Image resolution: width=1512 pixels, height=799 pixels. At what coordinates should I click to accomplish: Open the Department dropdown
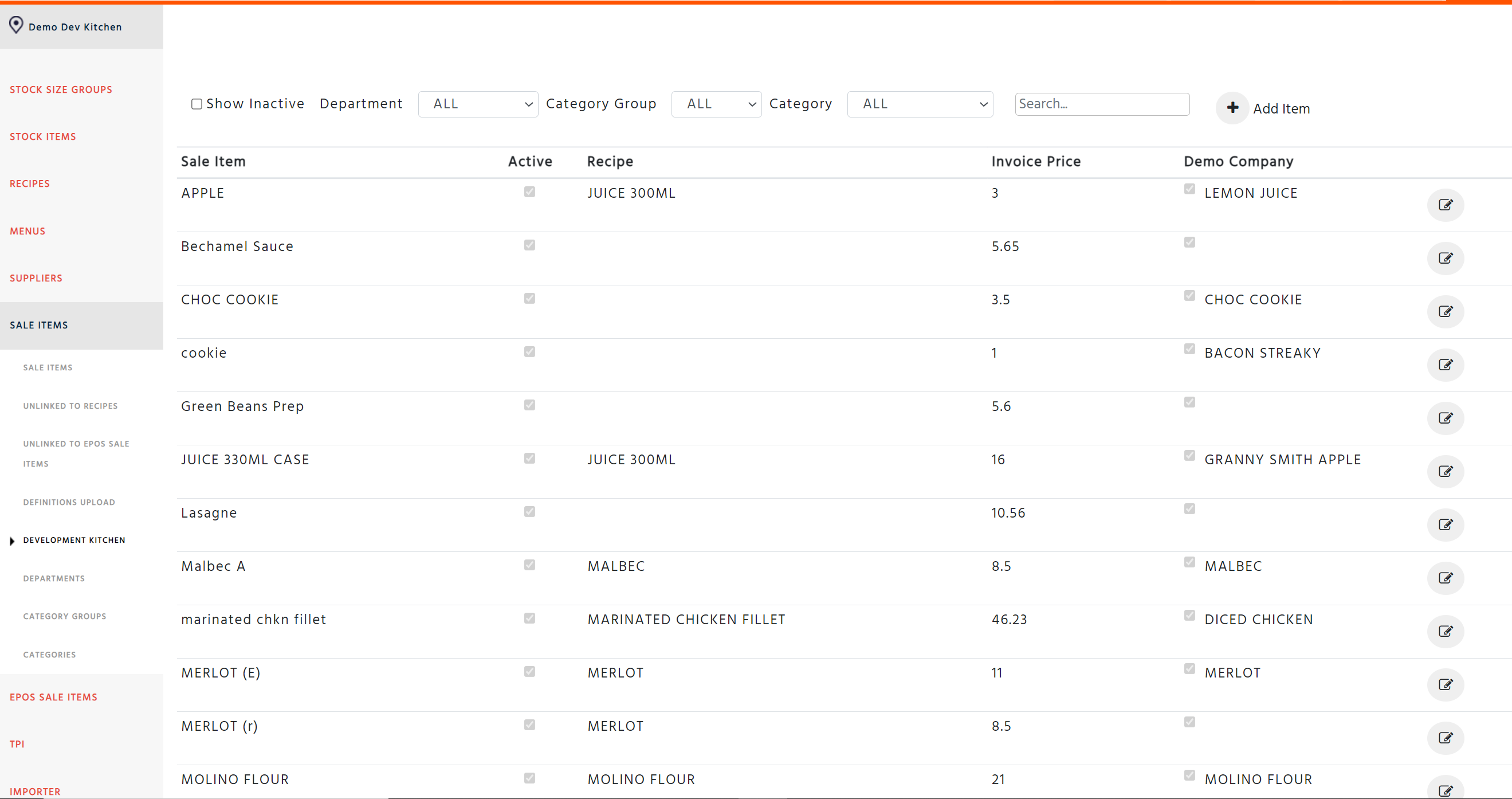478,104
